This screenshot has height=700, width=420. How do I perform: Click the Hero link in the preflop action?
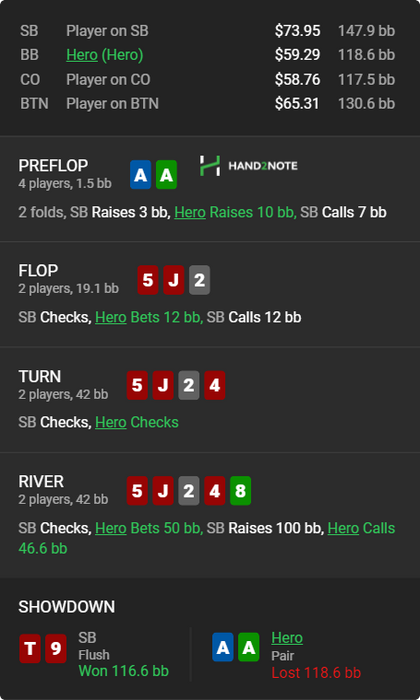190,212
